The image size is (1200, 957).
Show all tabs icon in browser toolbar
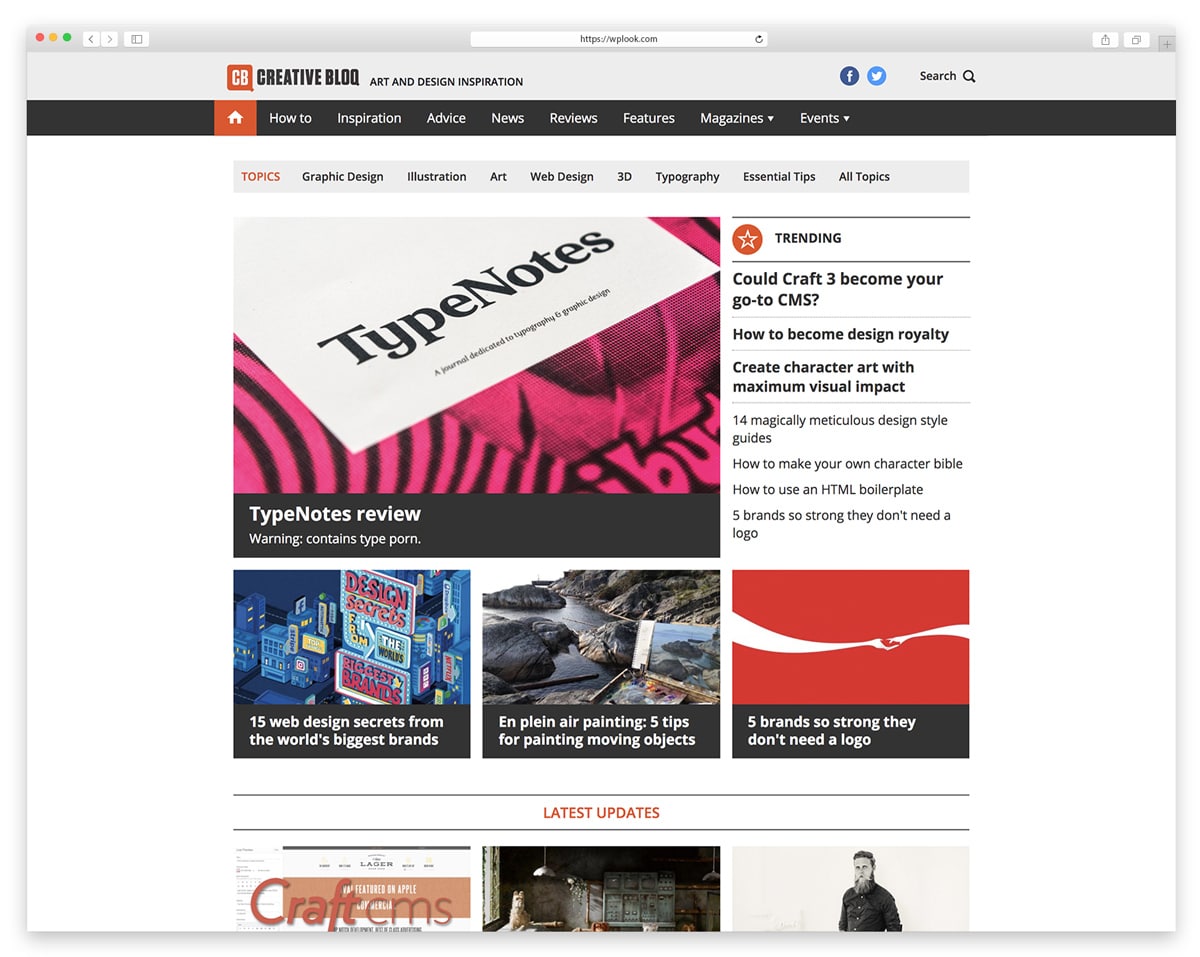pyautogui.click(x=1136, y=39)
